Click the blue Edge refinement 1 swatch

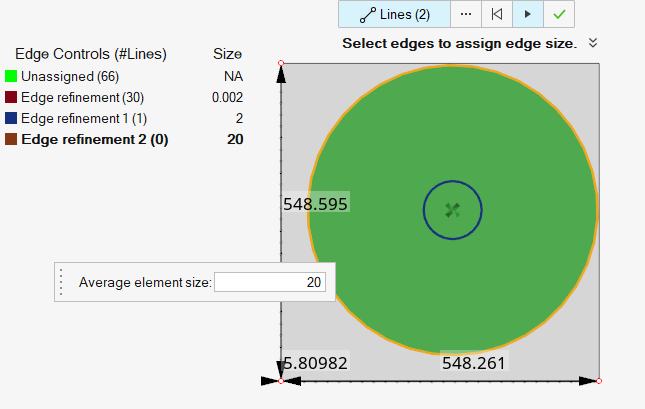tap(11, 118)
